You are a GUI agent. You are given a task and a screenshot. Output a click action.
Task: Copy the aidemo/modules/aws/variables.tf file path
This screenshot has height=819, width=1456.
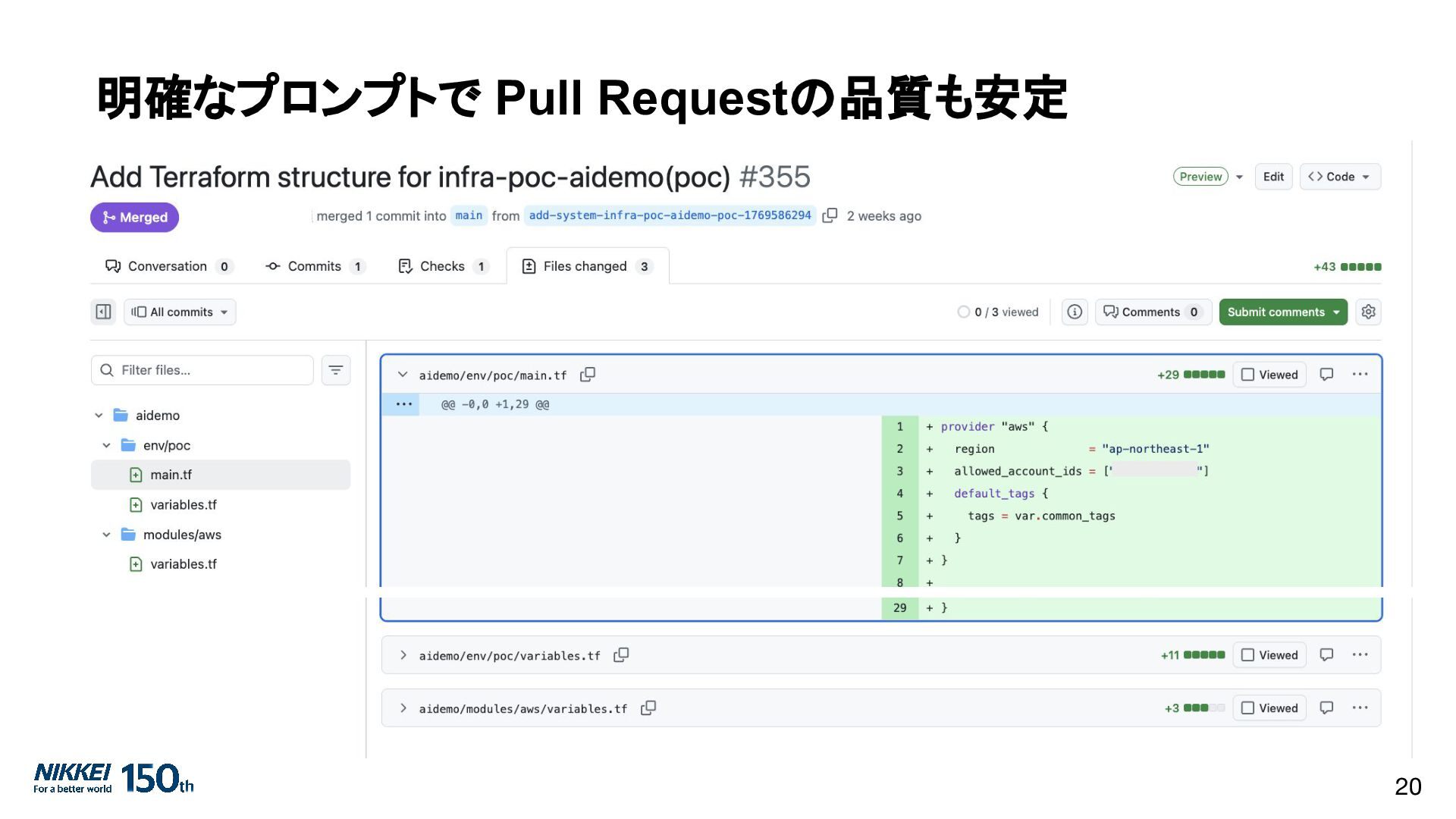[648, 708]
